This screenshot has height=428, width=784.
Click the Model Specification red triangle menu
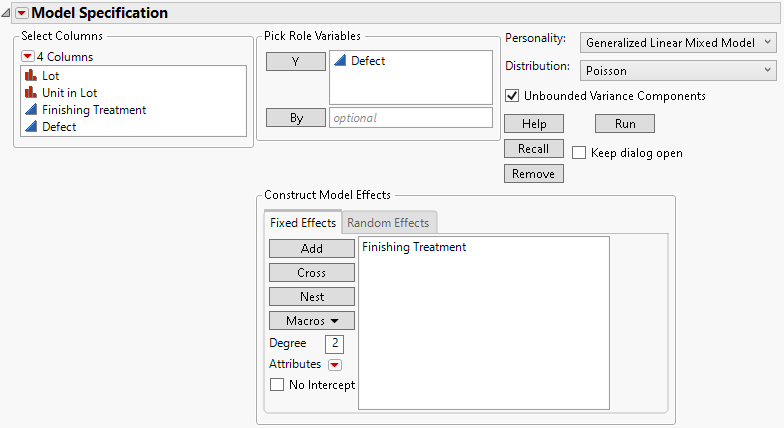pos(21,13)
